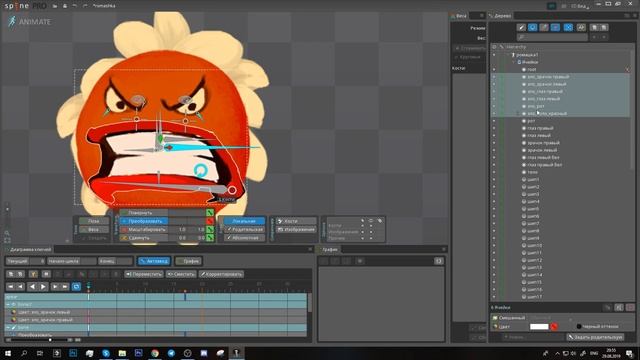Switch to the Дерево panel tab
The height and width of the screenshot is (360, 640).
pyautogui.click(x=500, y=16)
